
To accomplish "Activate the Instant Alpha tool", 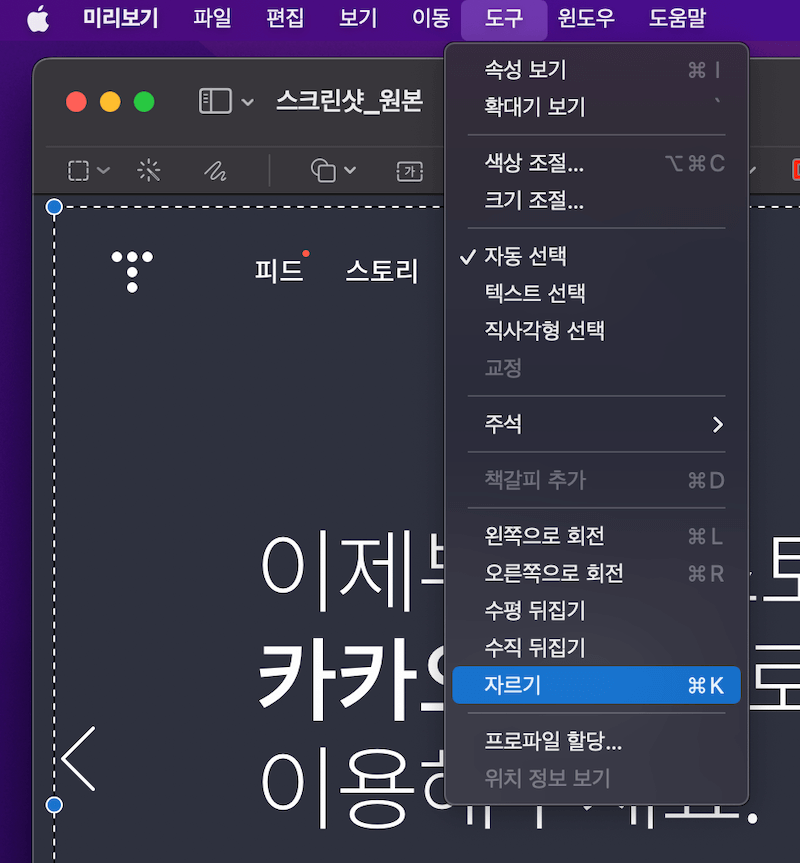I will tap(148, 170).
